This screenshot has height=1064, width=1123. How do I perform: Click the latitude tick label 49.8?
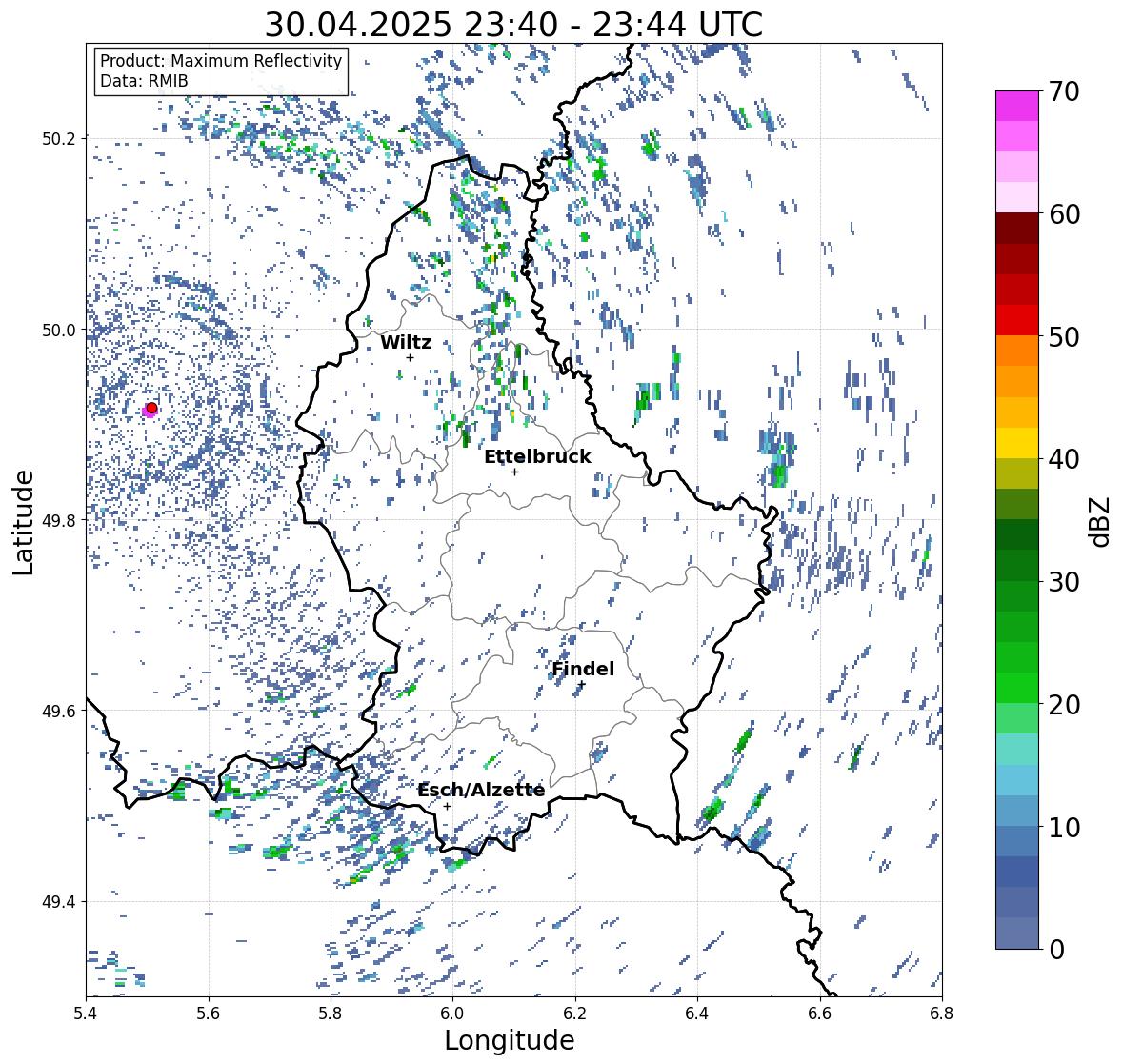[x=59, y=520]
